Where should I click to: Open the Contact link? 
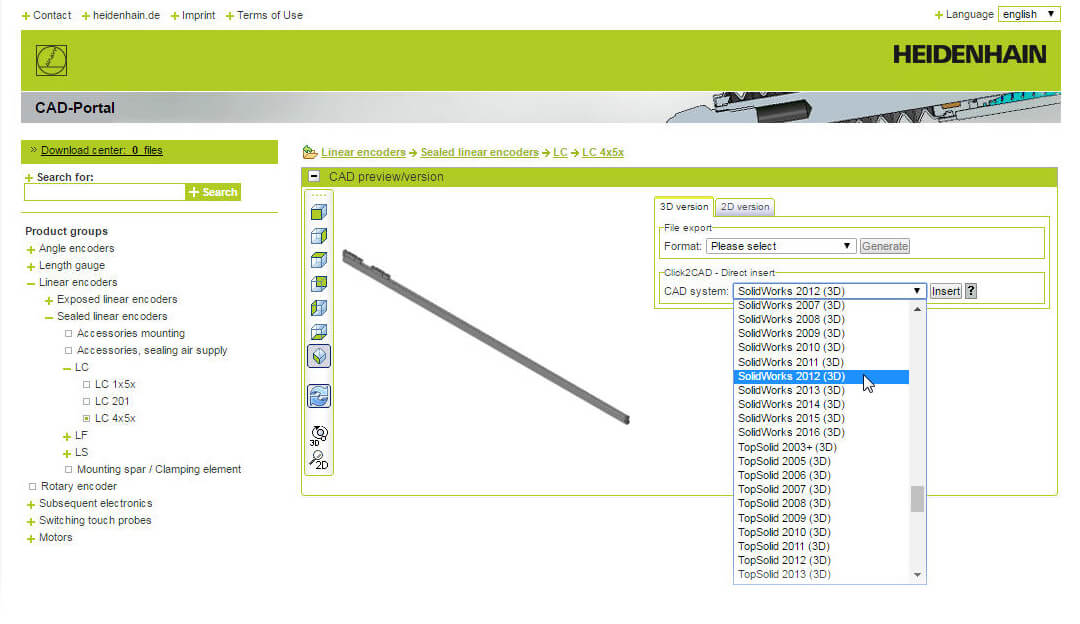pos(52,15)
